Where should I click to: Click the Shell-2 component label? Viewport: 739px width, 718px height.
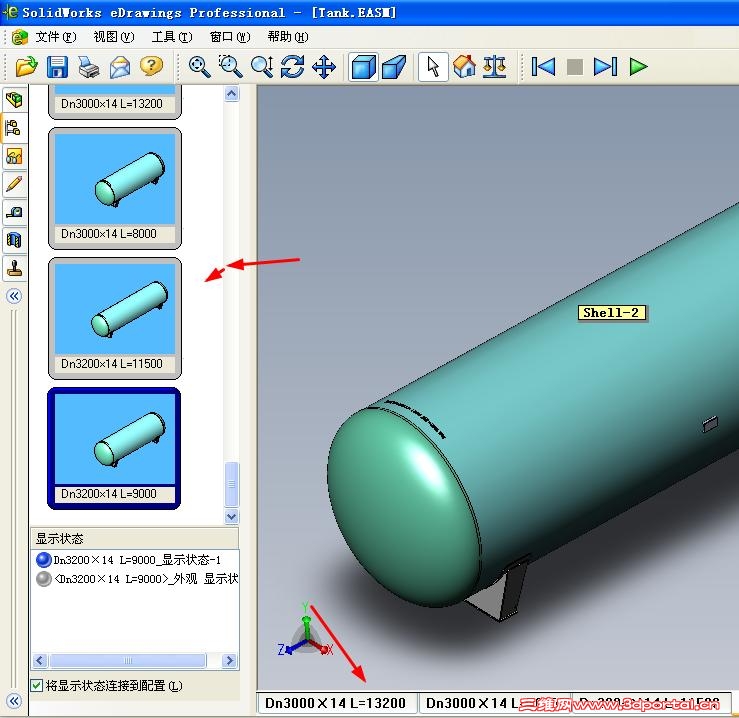611,313
